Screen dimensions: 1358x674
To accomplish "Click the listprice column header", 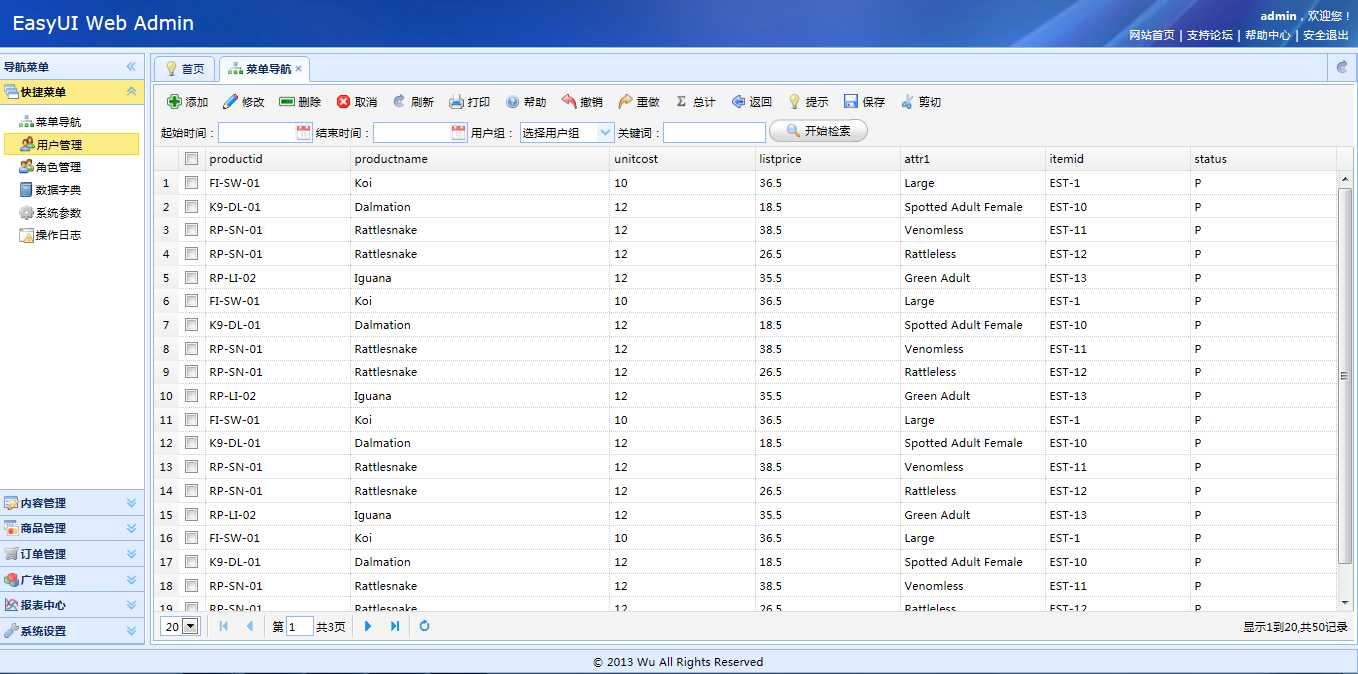I will tap(828, 159).
